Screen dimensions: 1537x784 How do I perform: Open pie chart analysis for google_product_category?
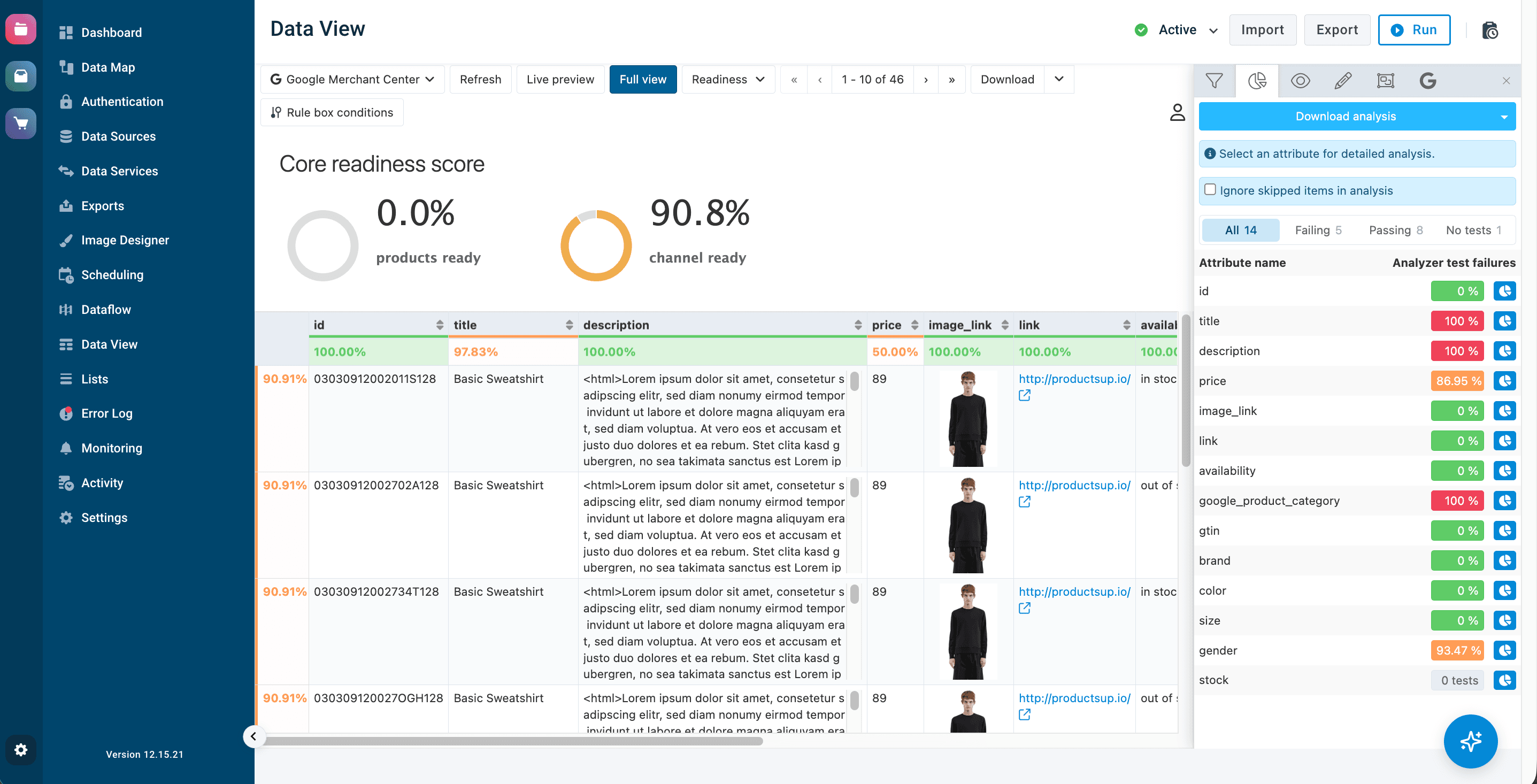coord(1504,501)
